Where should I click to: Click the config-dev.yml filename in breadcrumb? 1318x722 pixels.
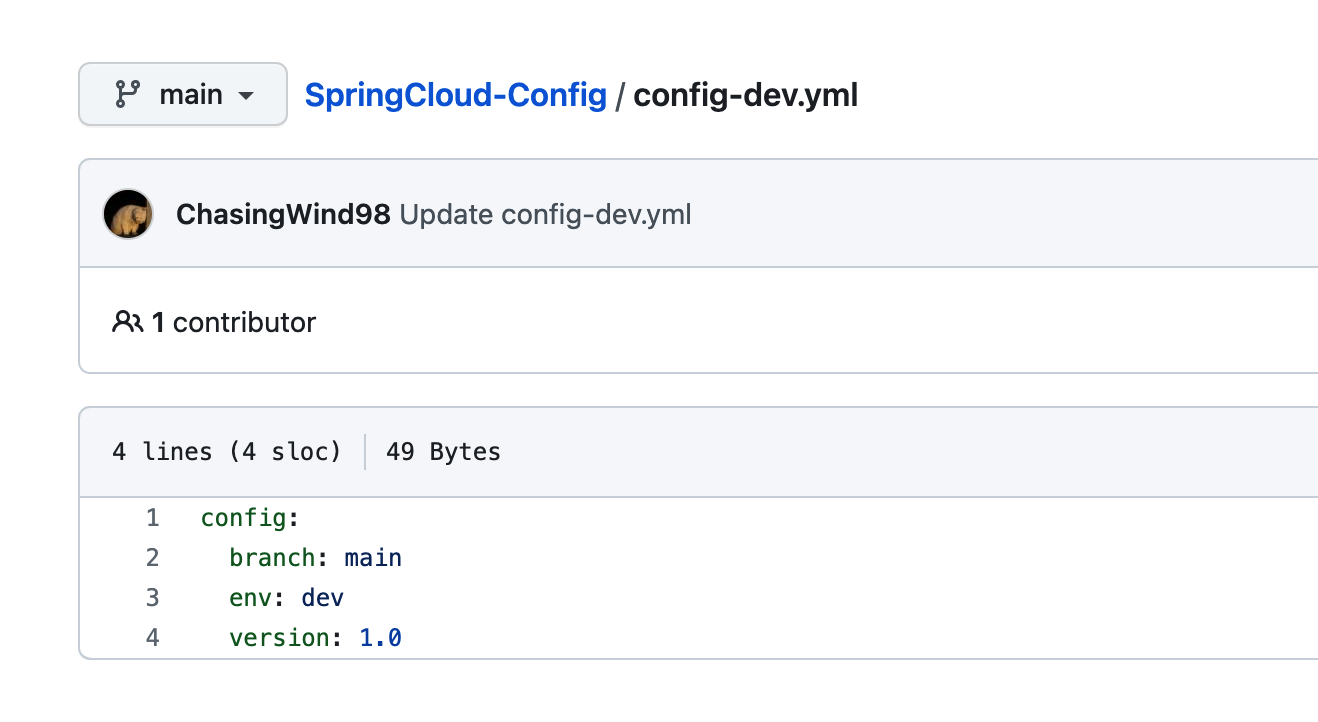pyautogui.click(x=745, y=95)
